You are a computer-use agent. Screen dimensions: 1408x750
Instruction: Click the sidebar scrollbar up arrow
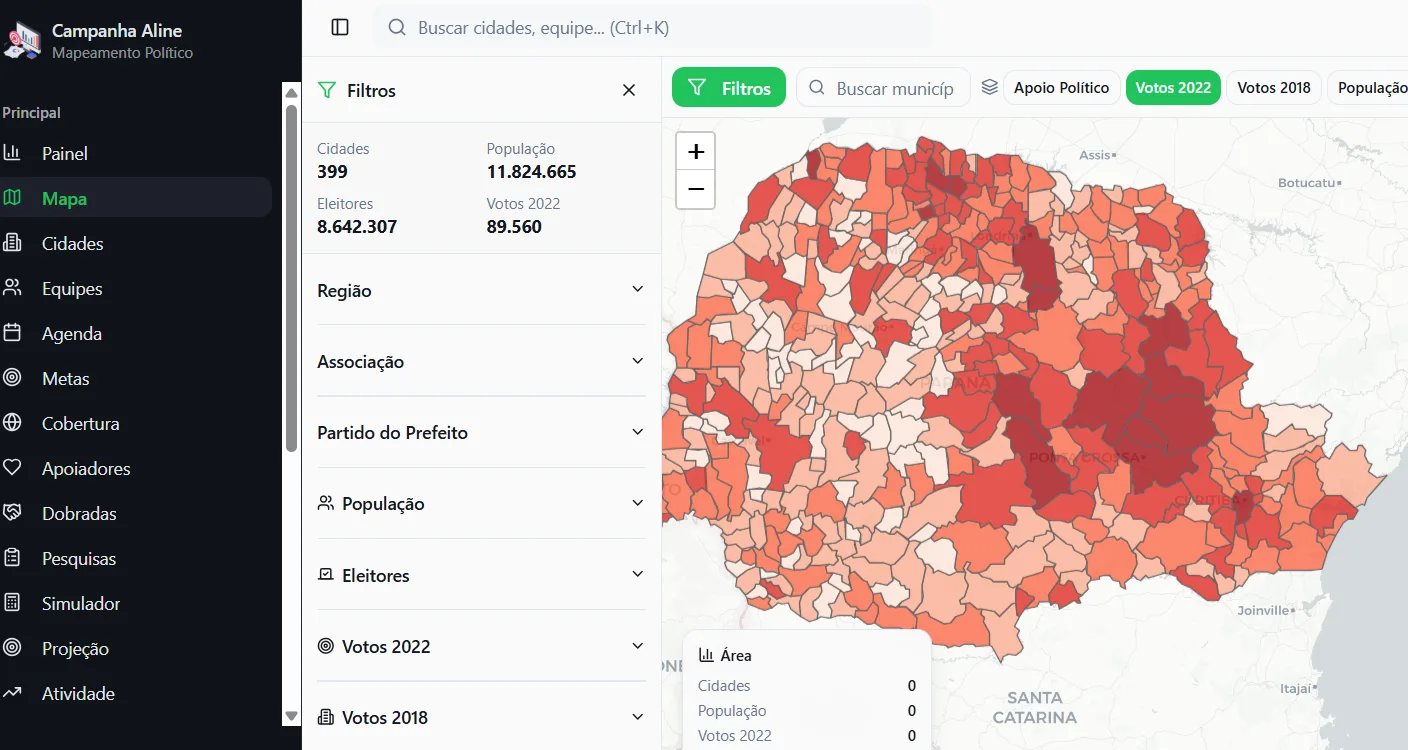point(292,93)
